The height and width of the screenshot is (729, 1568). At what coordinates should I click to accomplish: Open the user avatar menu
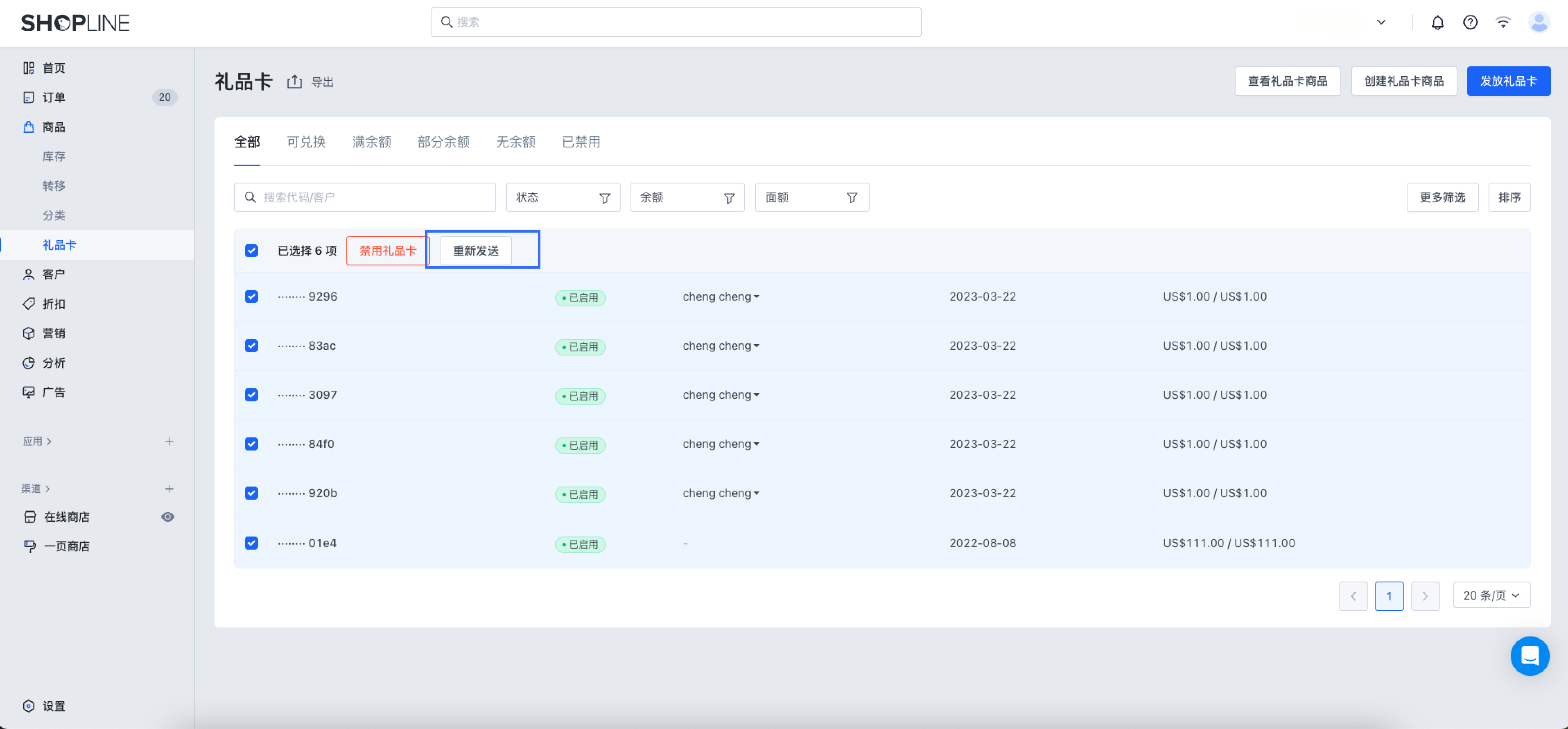[1539, 23]
